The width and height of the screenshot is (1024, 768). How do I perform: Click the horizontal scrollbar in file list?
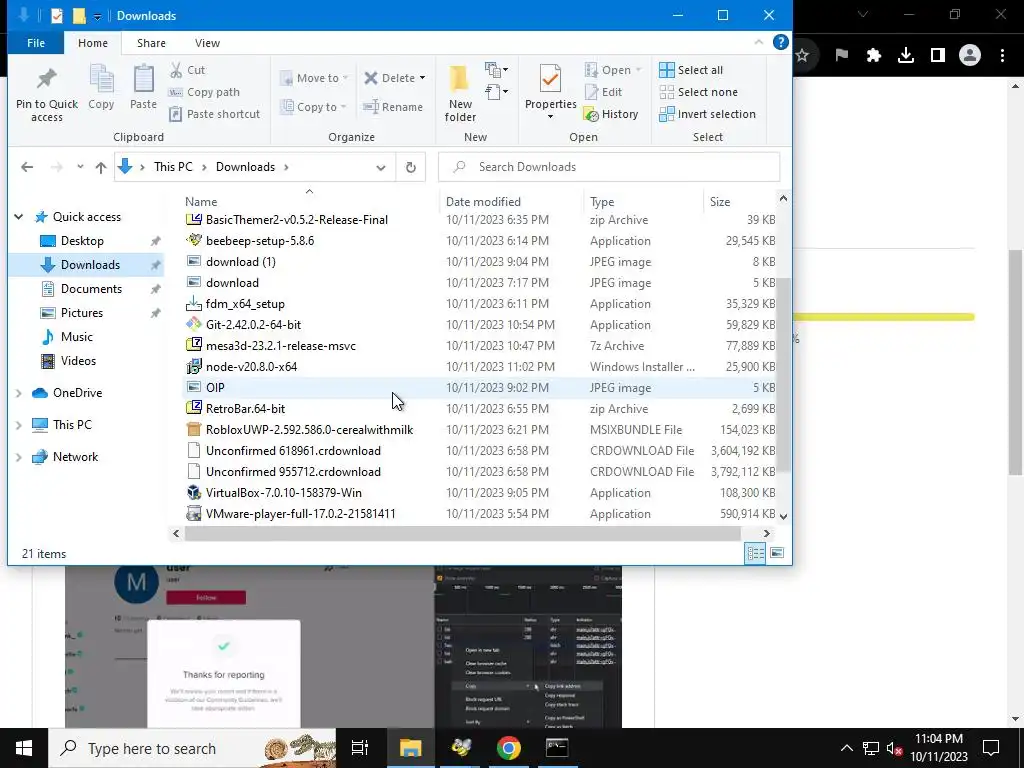[x=462, y=534]
